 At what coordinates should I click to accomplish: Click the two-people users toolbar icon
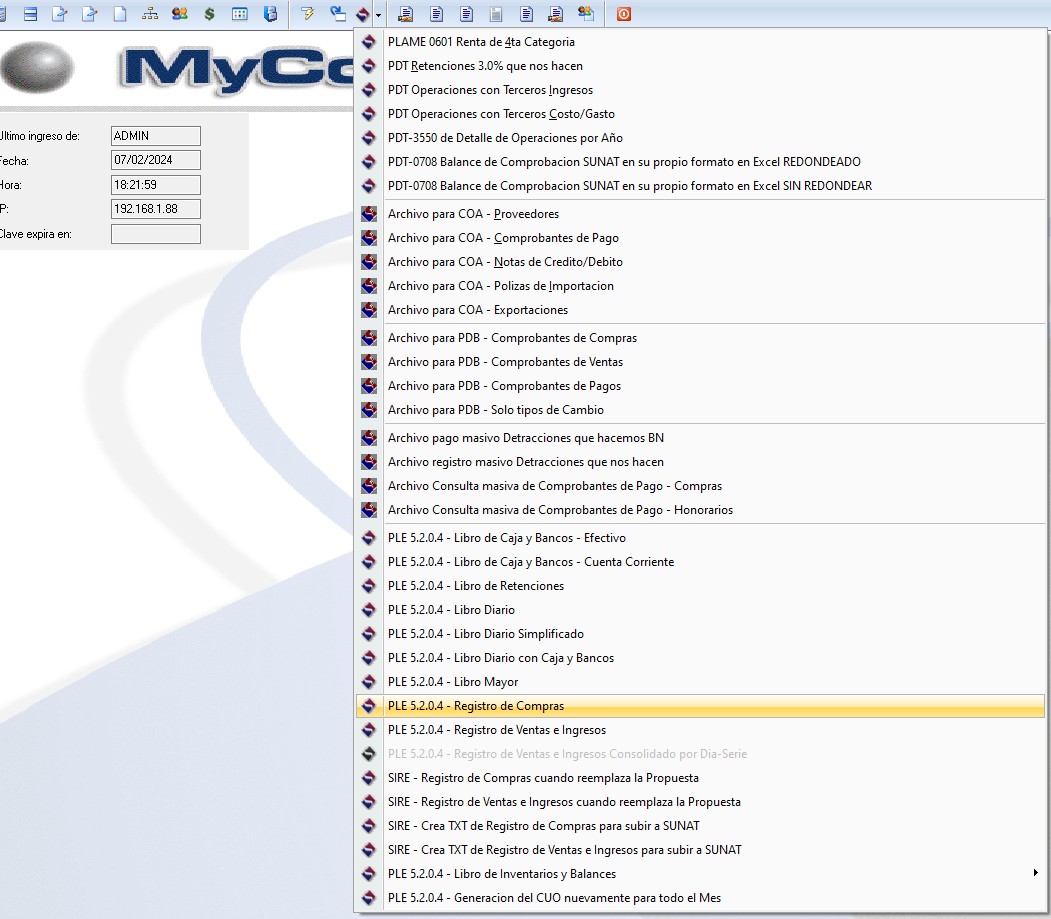pyautogui.click(x=179, y=14)
